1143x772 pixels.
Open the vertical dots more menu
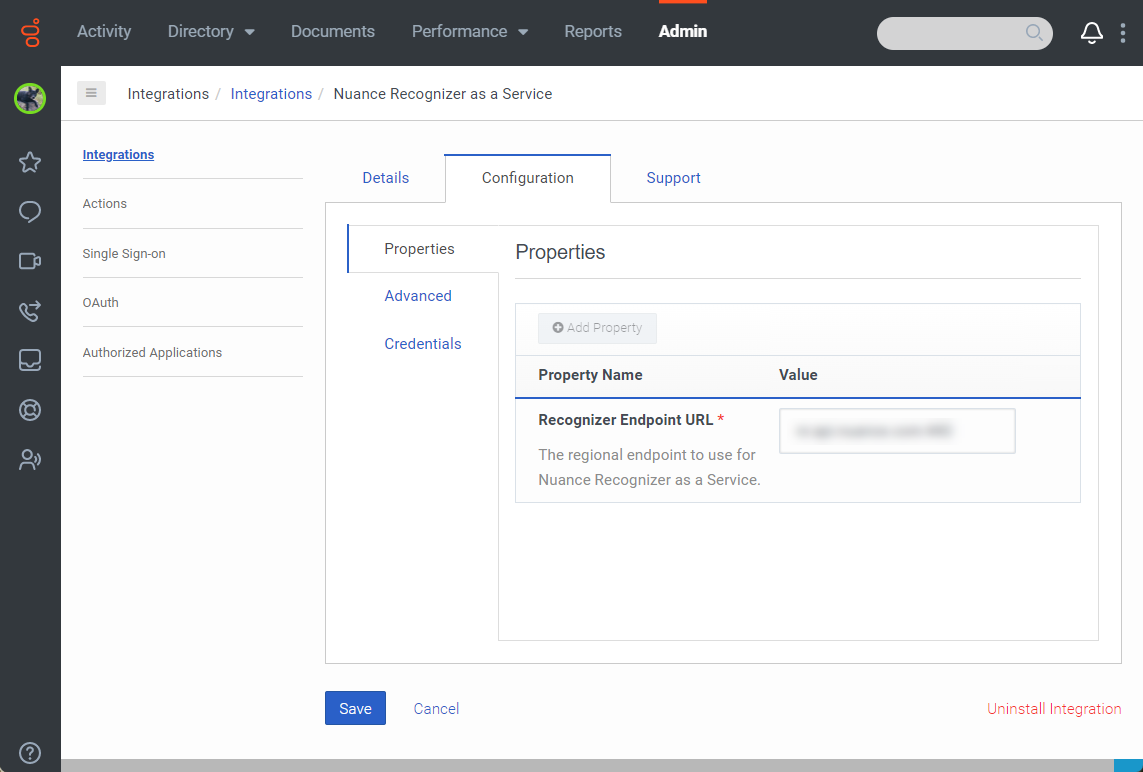[x=1123, y=33]
